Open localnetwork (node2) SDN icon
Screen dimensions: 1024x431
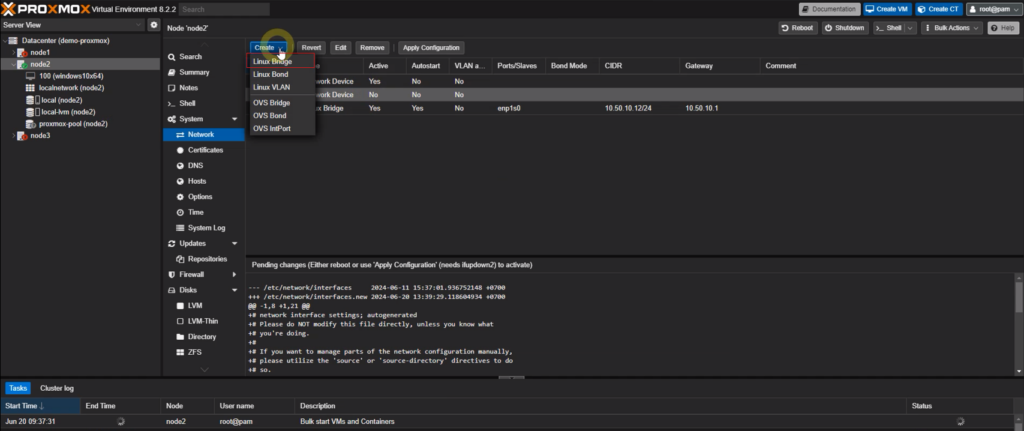point(30,88)
